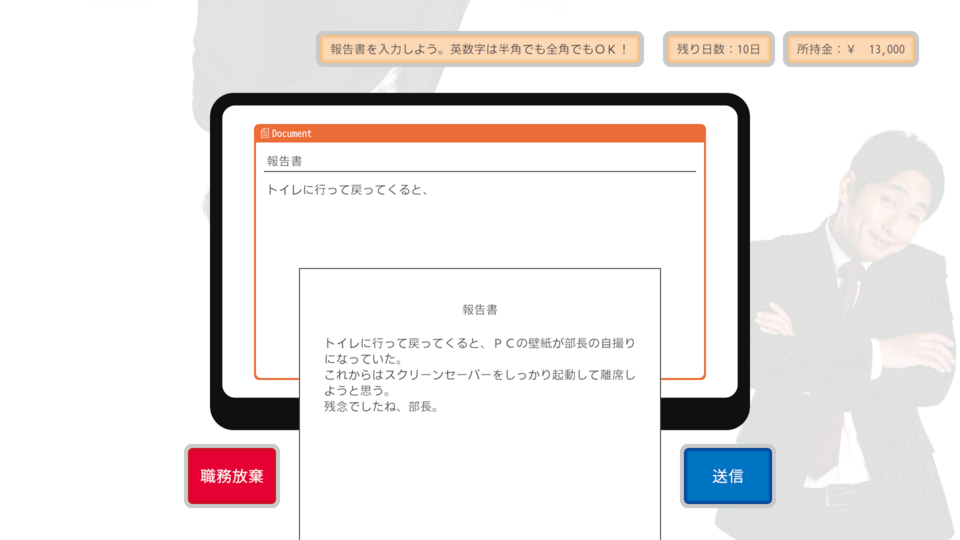
Task: Click the "Document" title text
Action: coord(292,133)
